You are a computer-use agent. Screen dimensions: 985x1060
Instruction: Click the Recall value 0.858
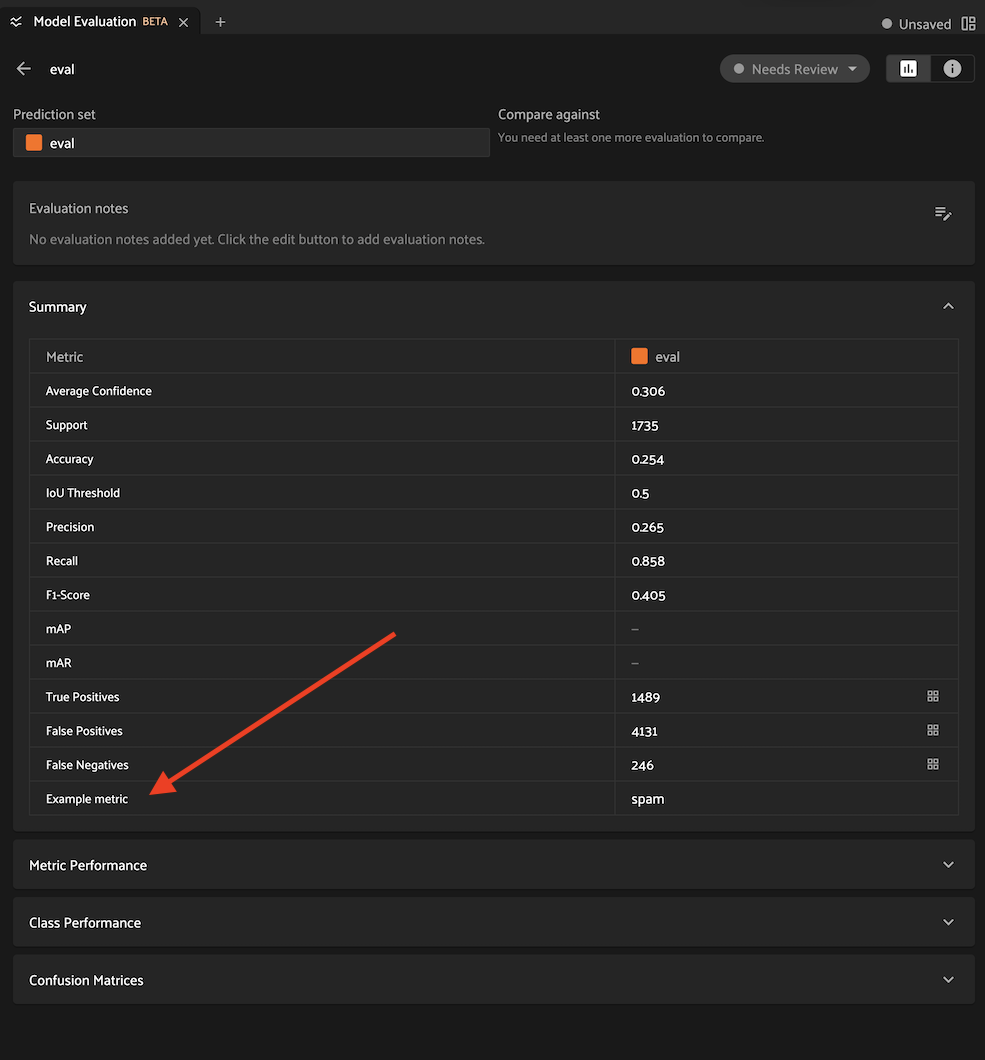648,561
